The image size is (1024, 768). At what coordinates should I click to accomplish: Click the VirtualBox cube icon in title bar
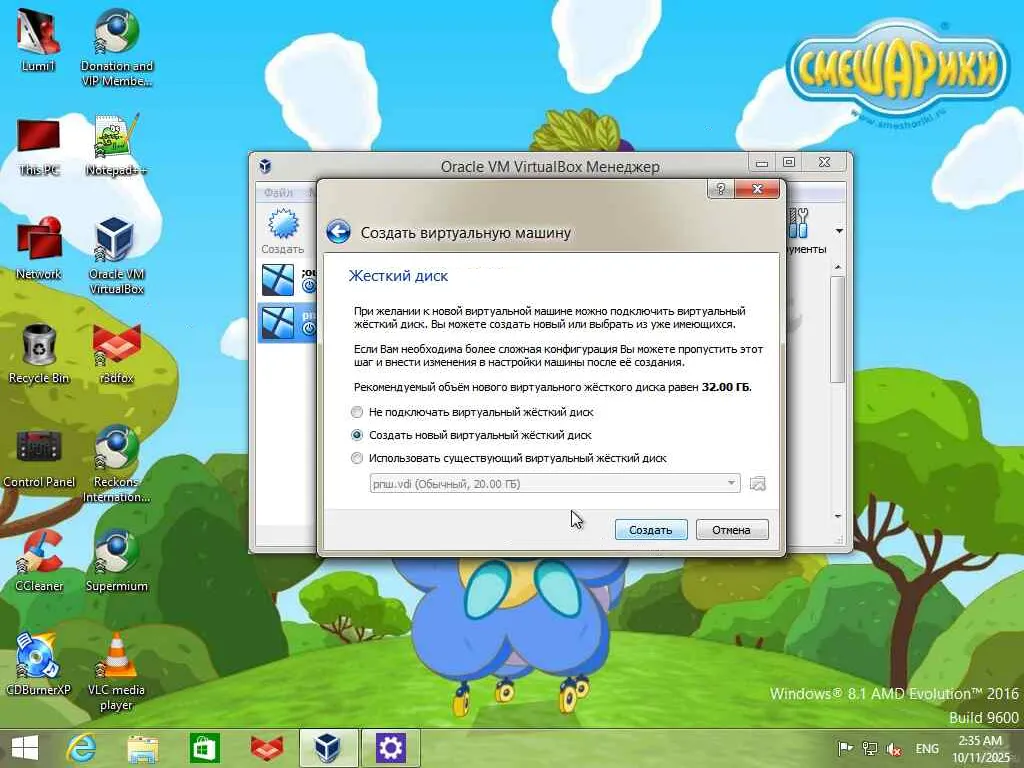265,166
